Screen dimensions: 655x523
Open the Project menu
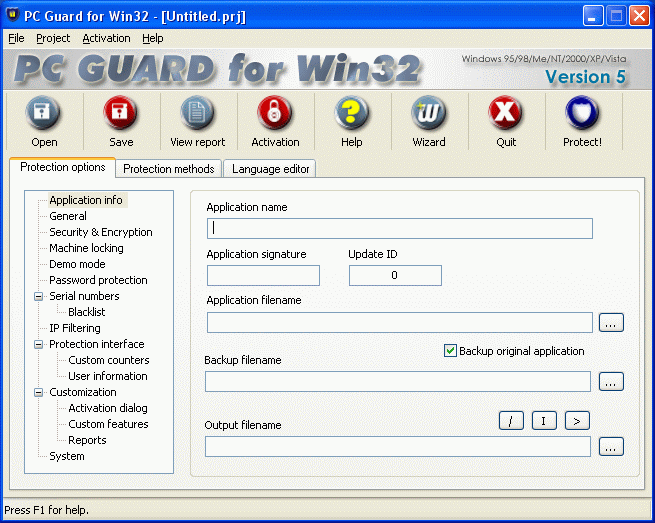[53, 38]
